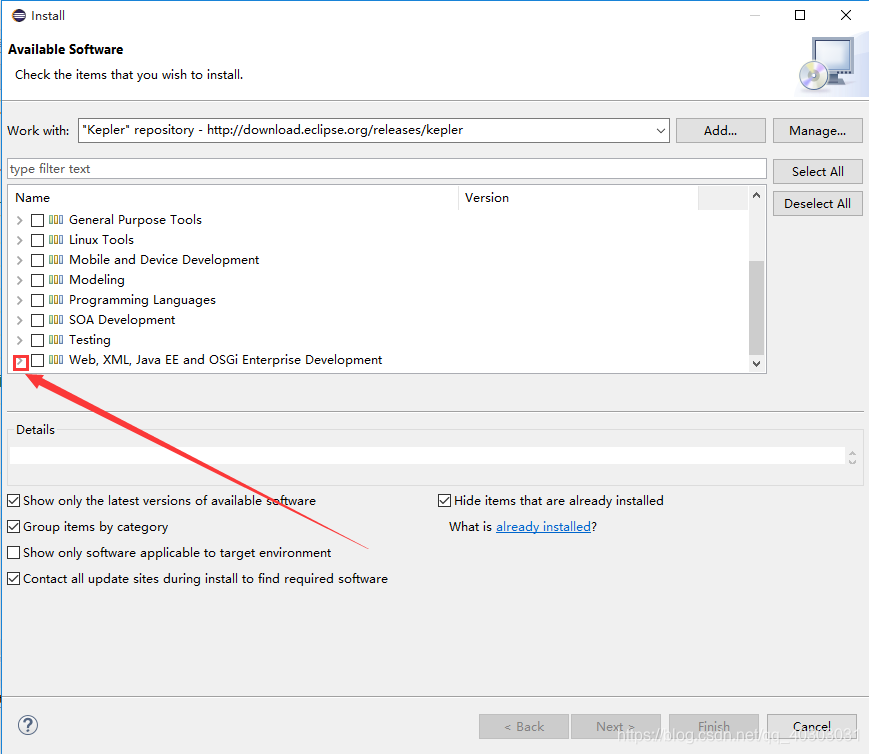Click the Testing category icon

56,339
